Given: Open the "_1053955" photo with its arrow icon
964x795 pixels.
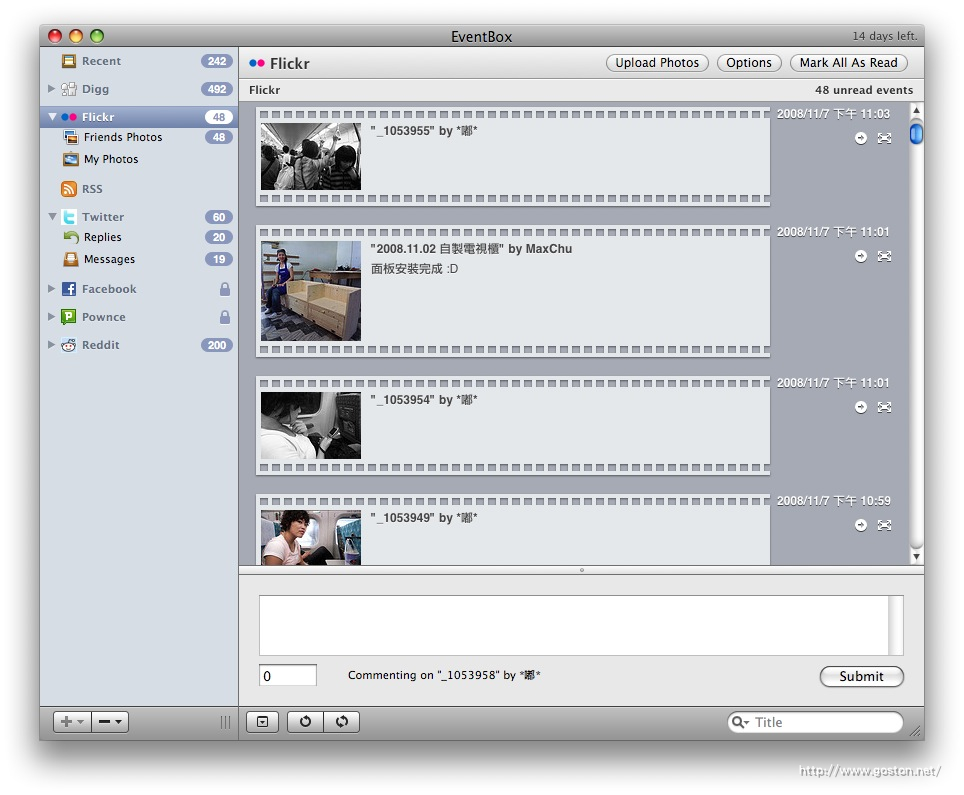Looking at the screenshot, I should 861,138.
